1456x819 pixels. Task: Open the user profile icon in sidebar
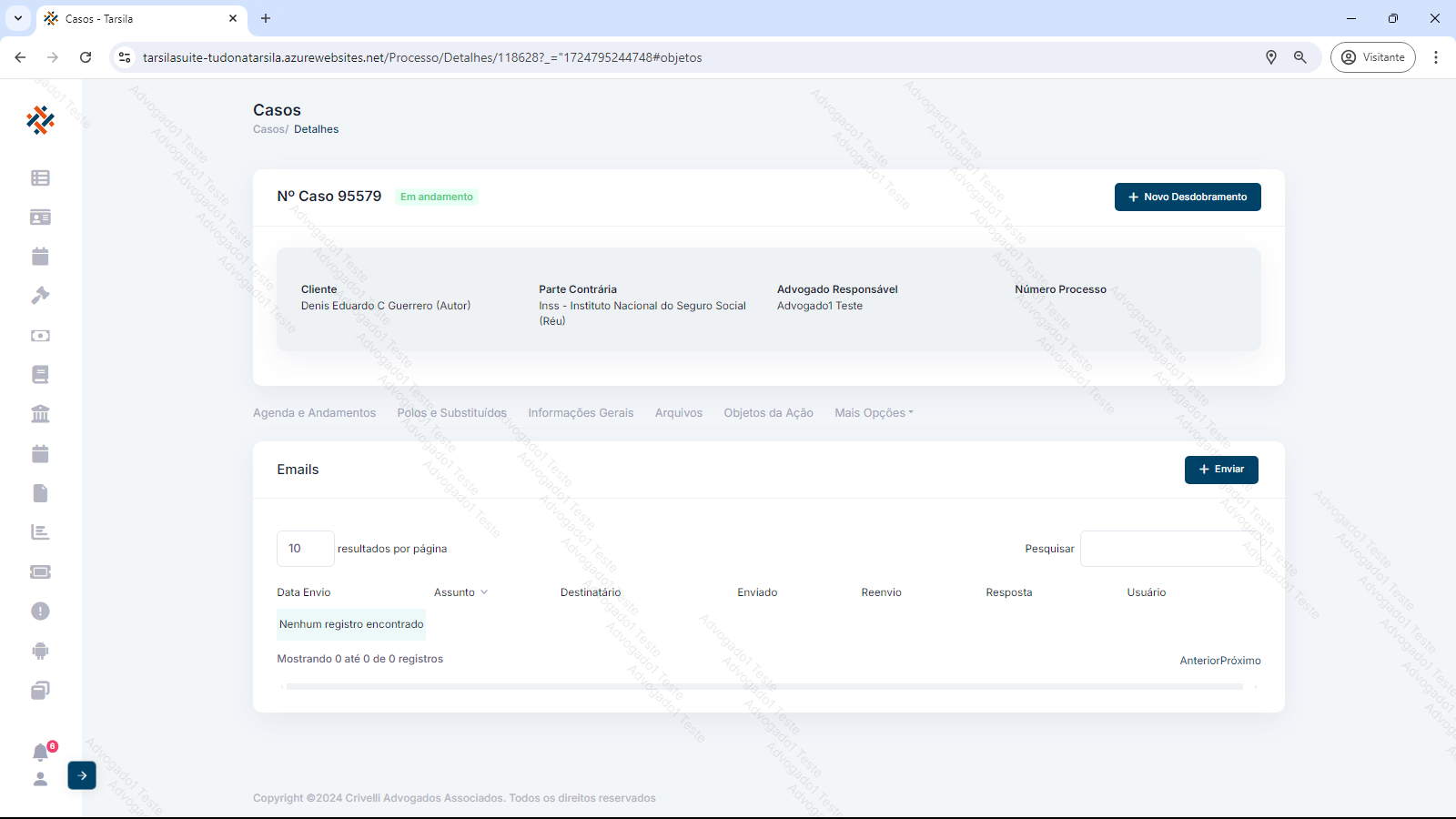40,779
